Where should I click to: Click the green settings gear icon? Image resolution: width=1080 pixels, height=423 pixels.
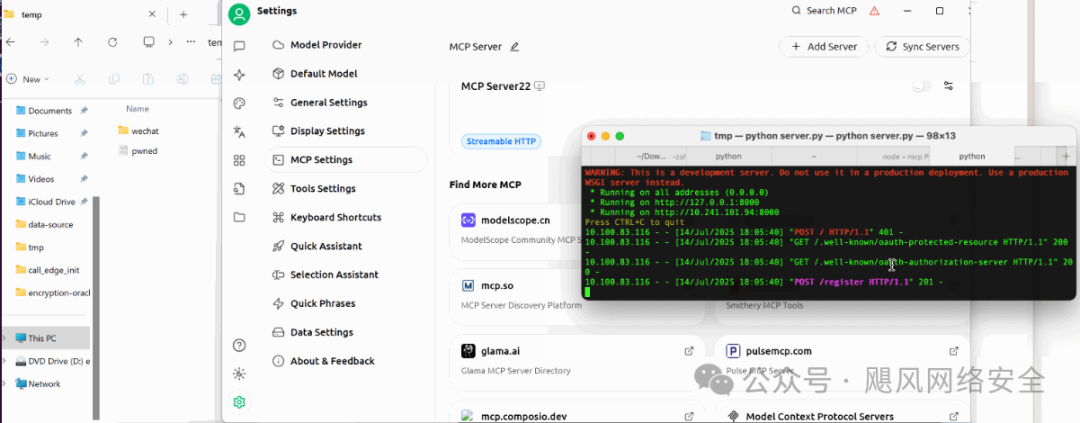point(239,402)
